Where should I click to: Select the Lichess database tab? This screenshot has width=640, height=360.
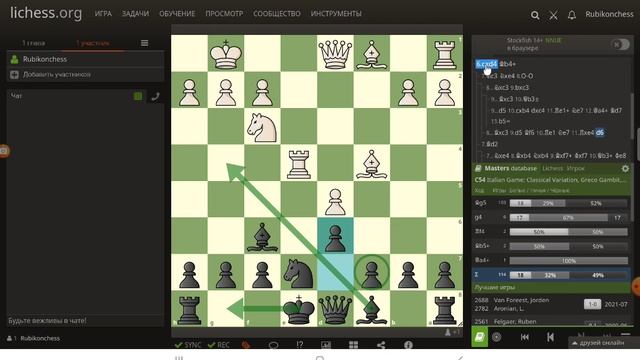553,168
